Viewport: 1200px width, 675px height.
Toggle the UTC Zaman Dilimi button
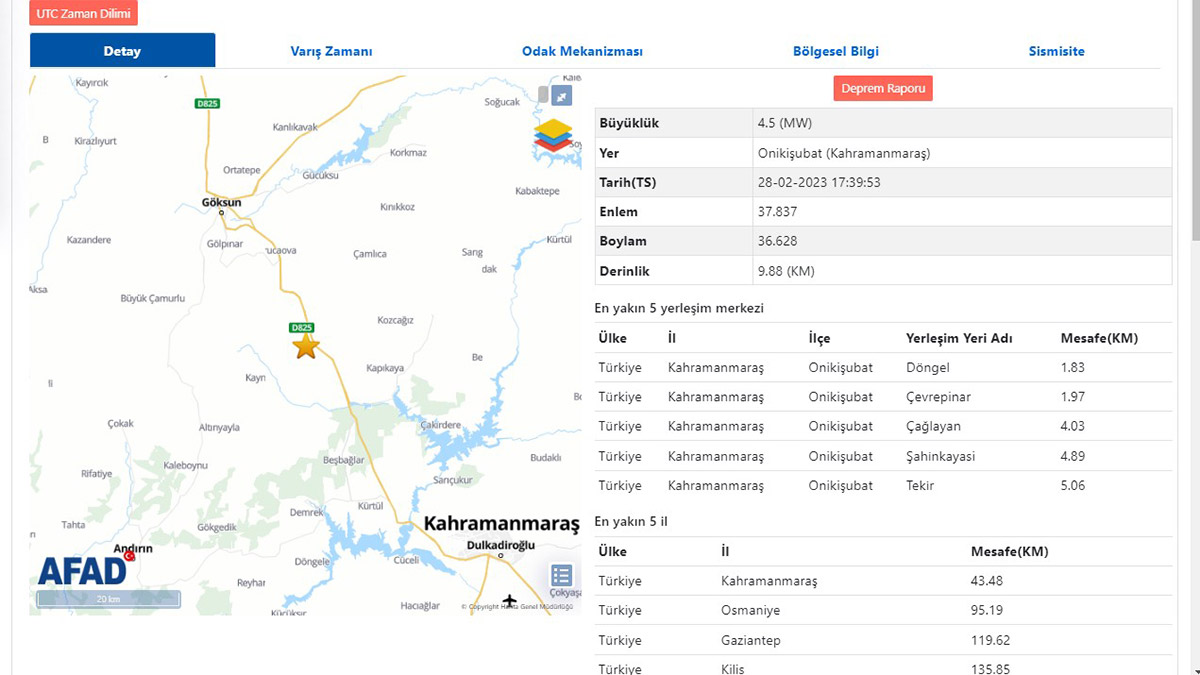coord(83,14)
